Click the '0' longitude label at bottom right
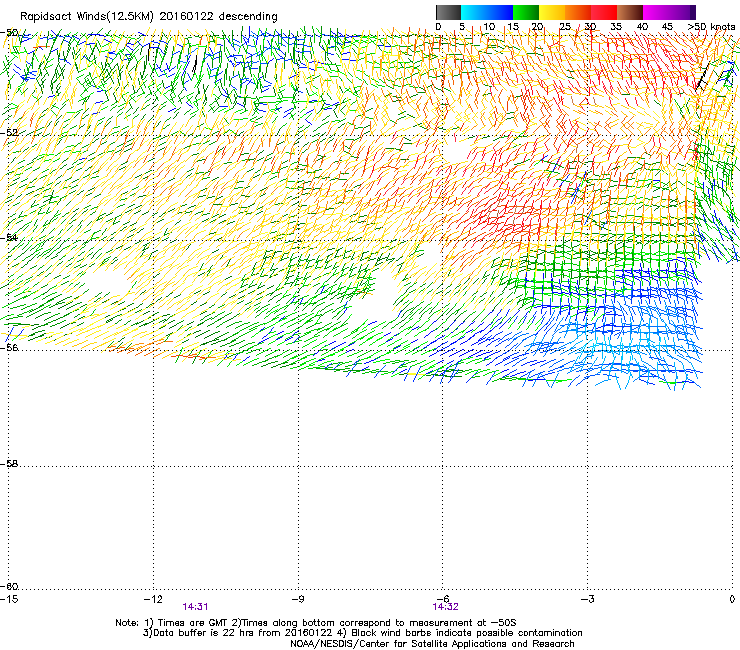Image resolution: width=740 pixels, height=650 pixels. (x=732, y=599)
